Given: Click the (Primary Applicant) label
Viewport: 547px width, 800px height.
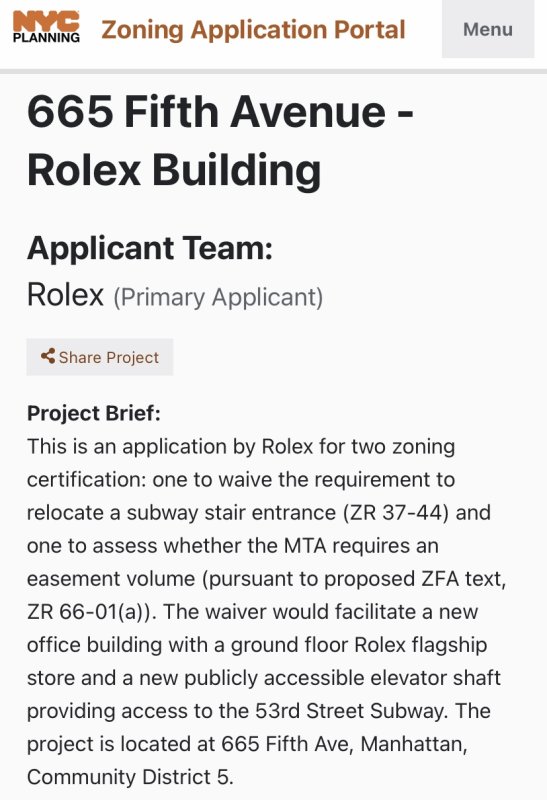Looking at the screenshot, I should (x=218, y=297).
